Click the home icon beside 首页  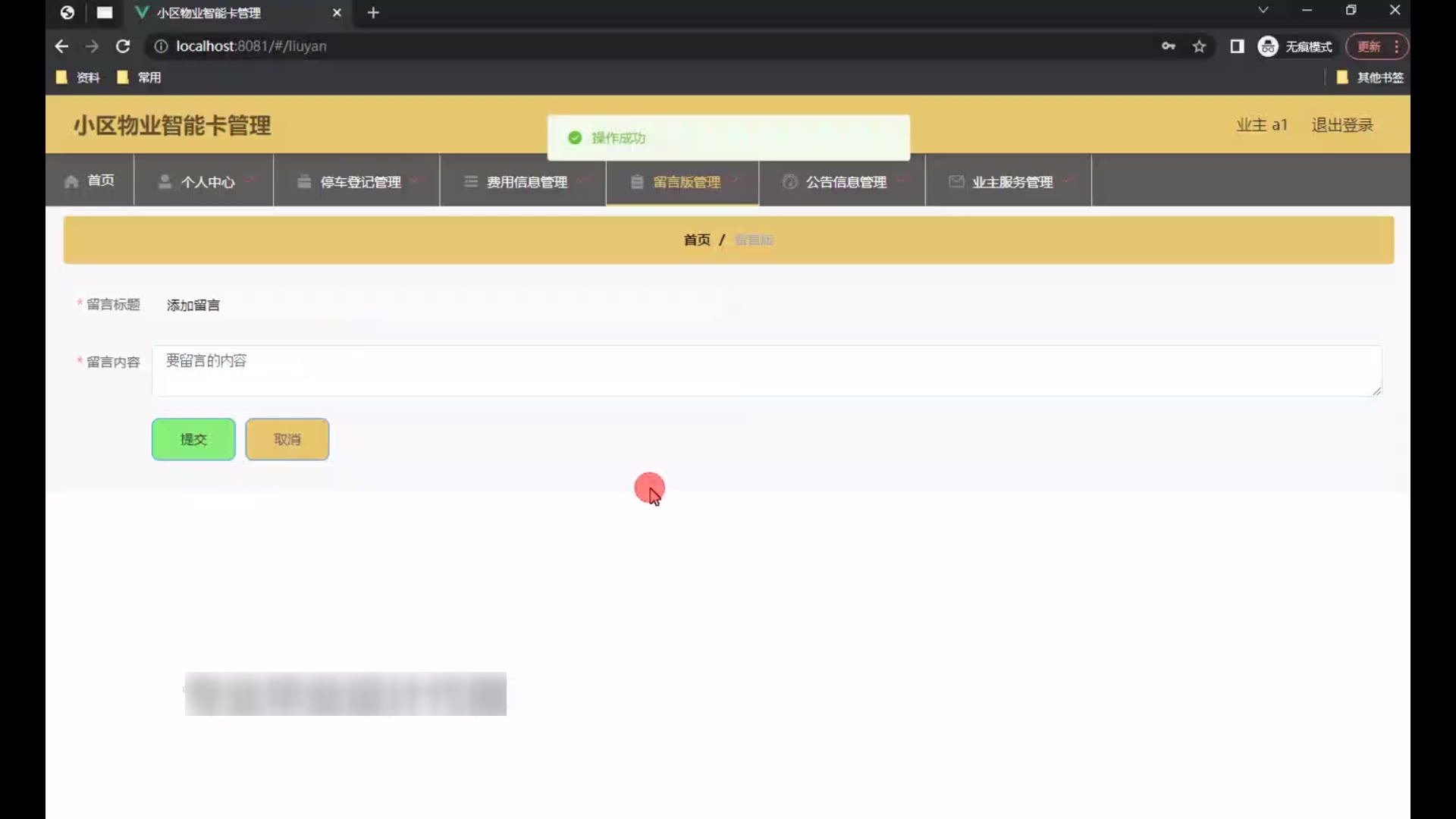71,181
